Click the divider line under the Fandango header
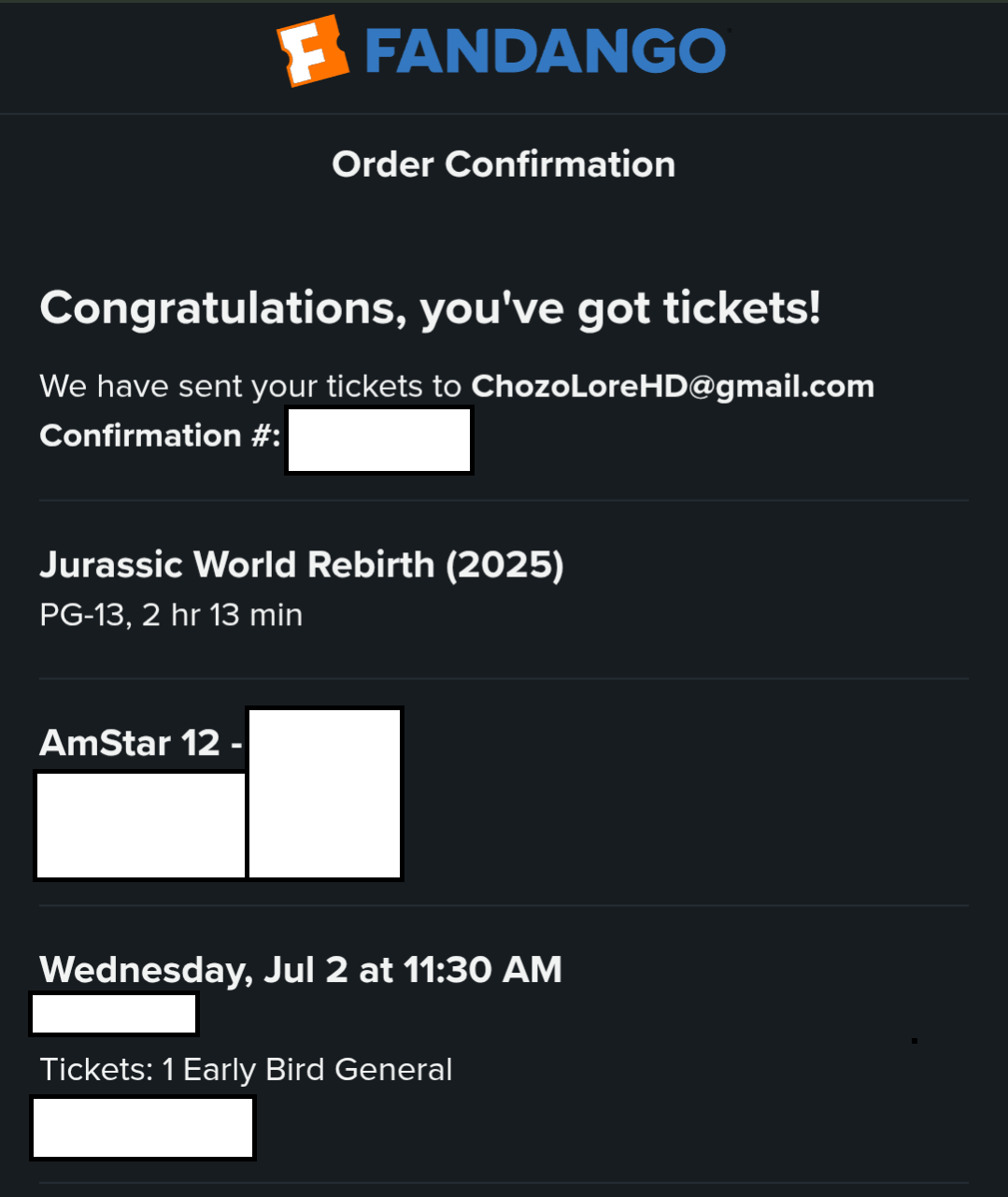The image size is (1008, 1197). coord(504,114)
